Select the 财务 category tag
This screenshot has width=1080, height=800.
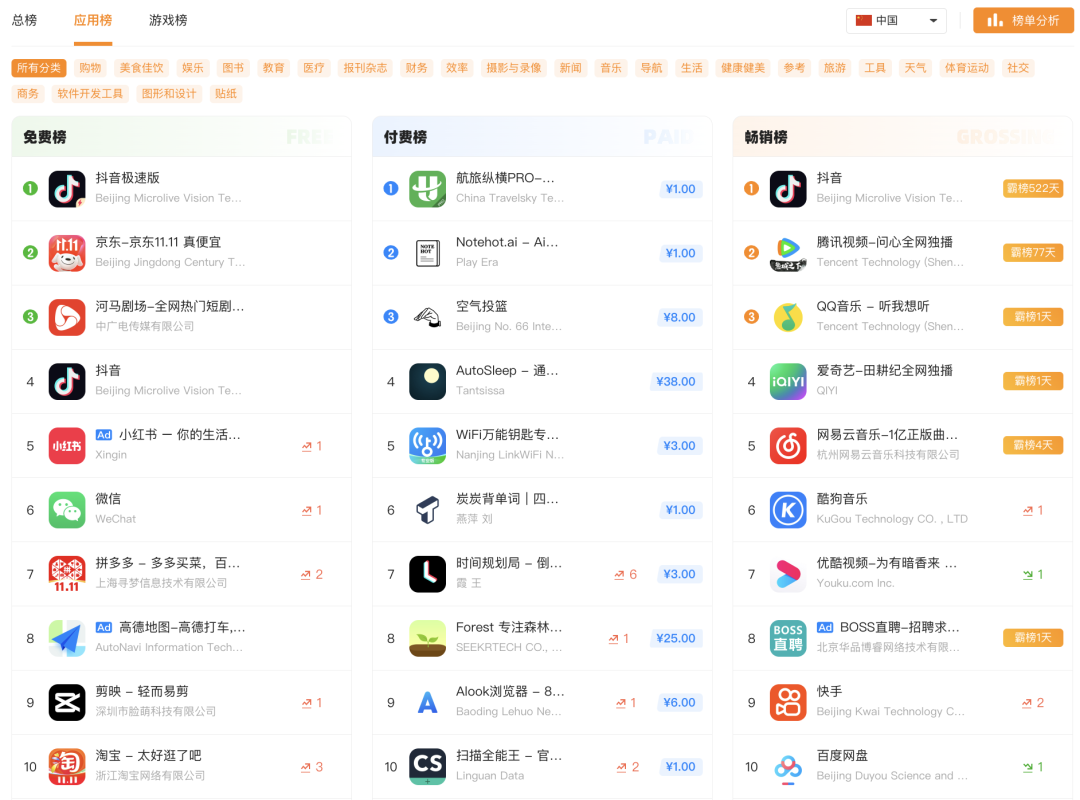pos(417,68)
